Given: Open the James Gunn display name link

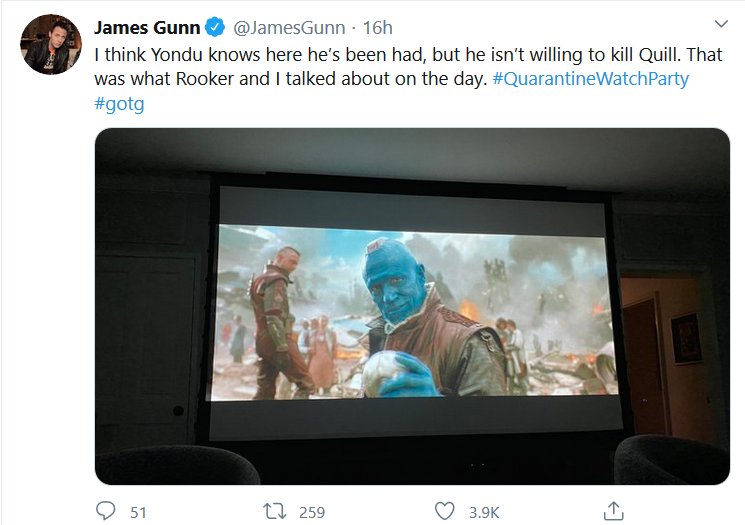Looking at the screenshot, I should [x=147, y=28].
